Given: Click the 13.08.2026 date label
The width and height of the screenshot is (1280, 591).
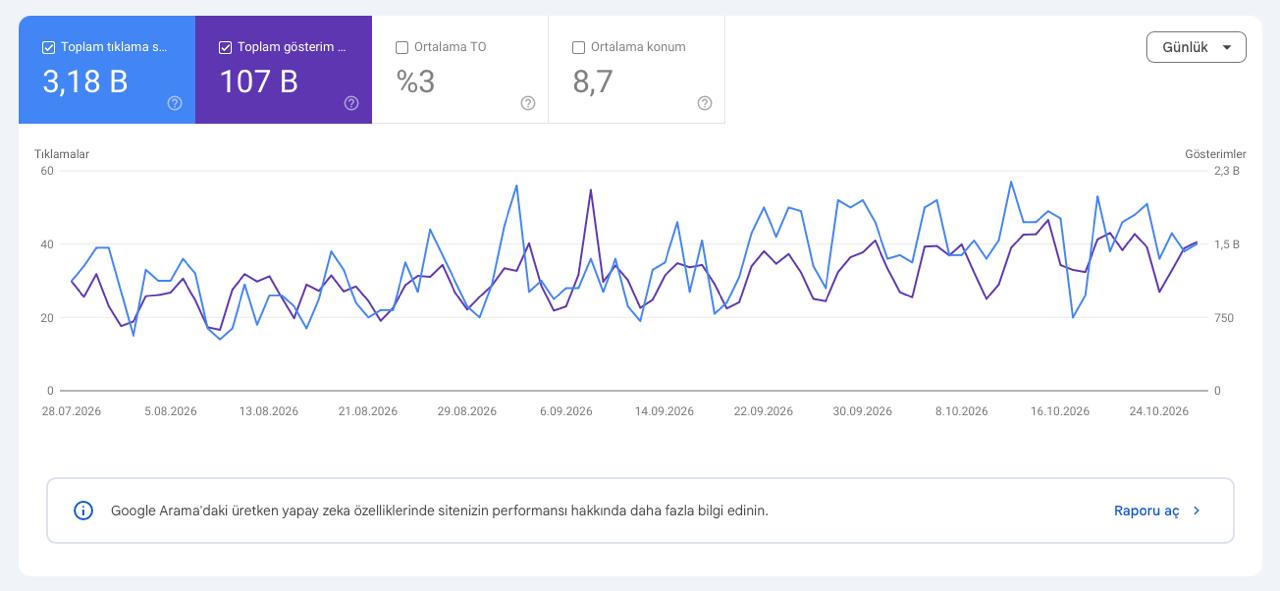Looking at the screenshot, I should tap(269, 411).
